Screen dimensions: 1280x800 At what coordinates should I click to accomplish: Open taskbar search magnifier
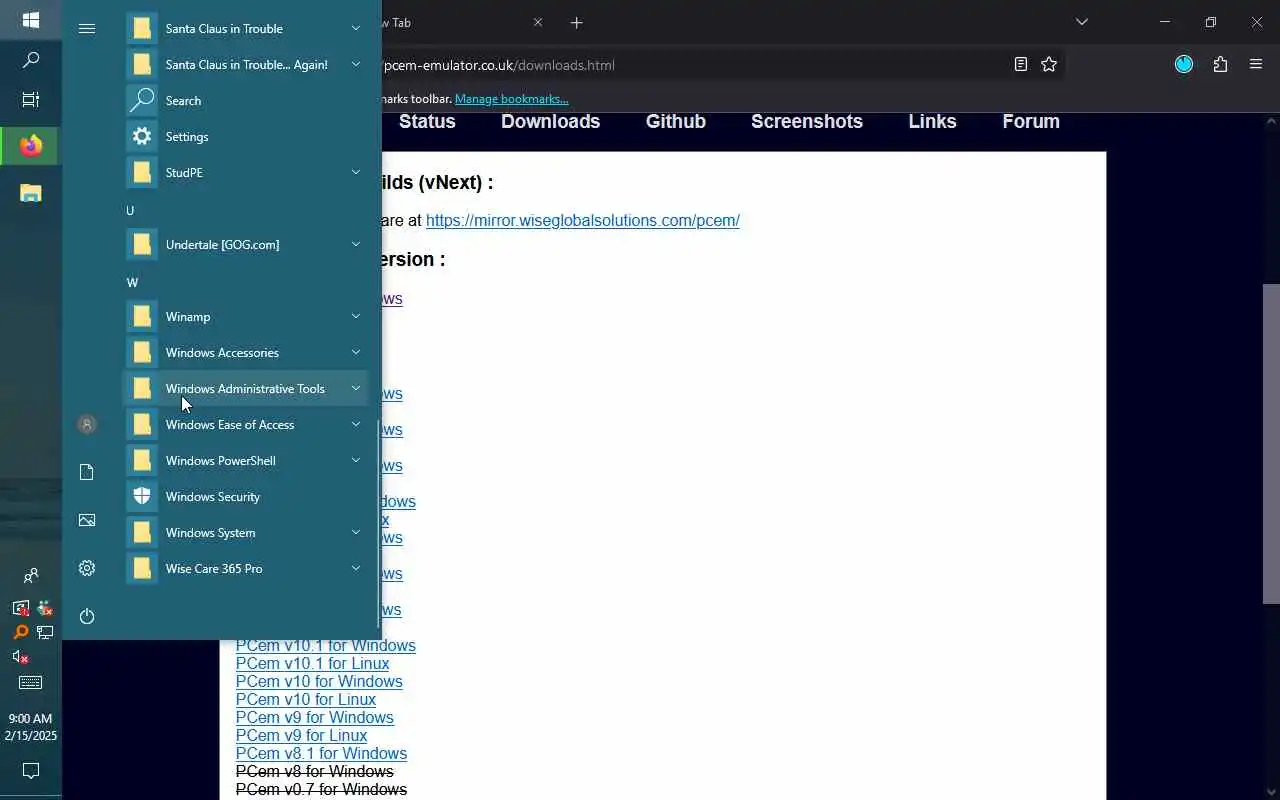click(x=31, y=60)
